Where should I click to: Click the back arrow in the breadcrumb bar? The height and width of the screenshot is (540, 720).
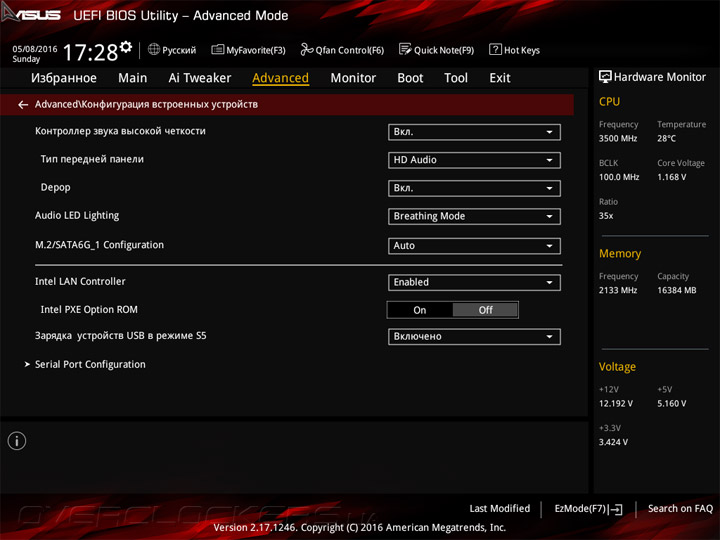tap(23, 105)
